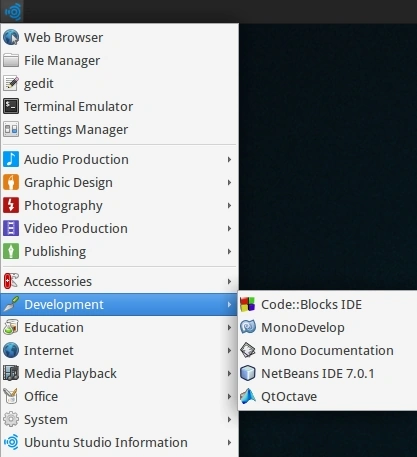Click the MonoDevelop swirl icon
Viewport: 417px width, 457px height.
[x=247, y=327]
